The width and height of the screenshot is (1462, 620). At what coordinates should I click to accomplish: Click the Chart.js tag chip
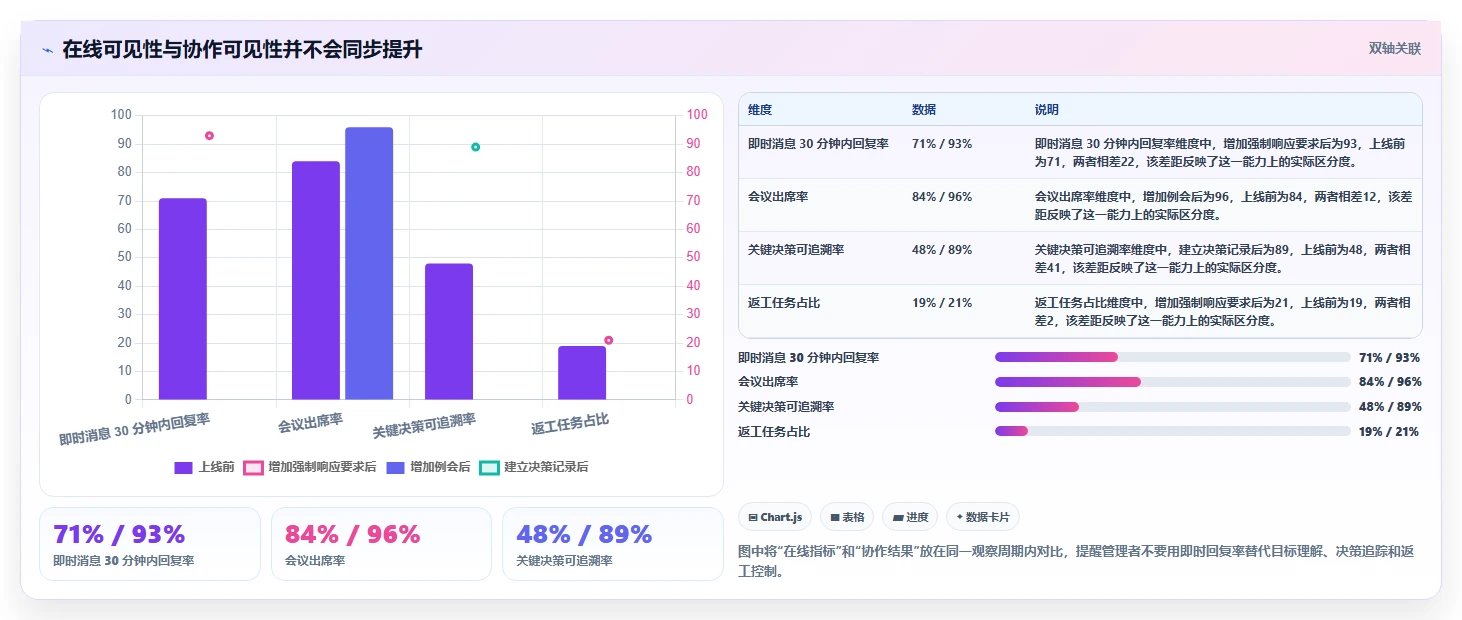(775, 517)
